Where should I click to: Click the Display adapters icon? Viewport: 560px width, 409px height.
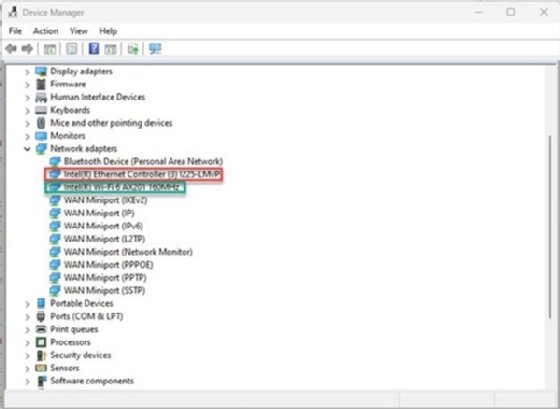(41, 71)
